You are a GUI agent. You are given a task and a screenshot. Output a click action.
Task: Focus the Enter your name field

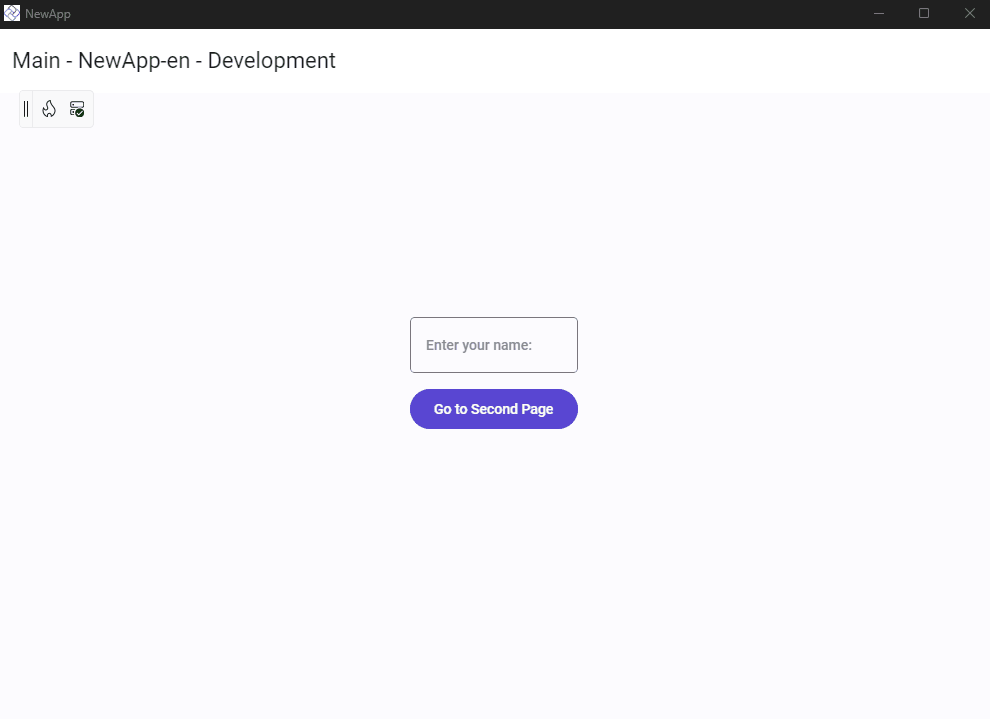493,345
